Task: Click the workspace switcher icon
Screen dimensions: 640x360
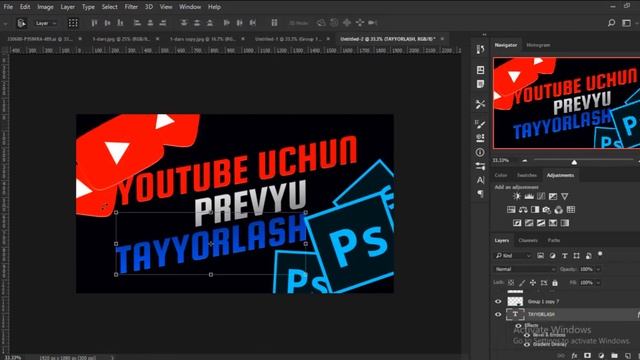Action: tap(627, 23)
